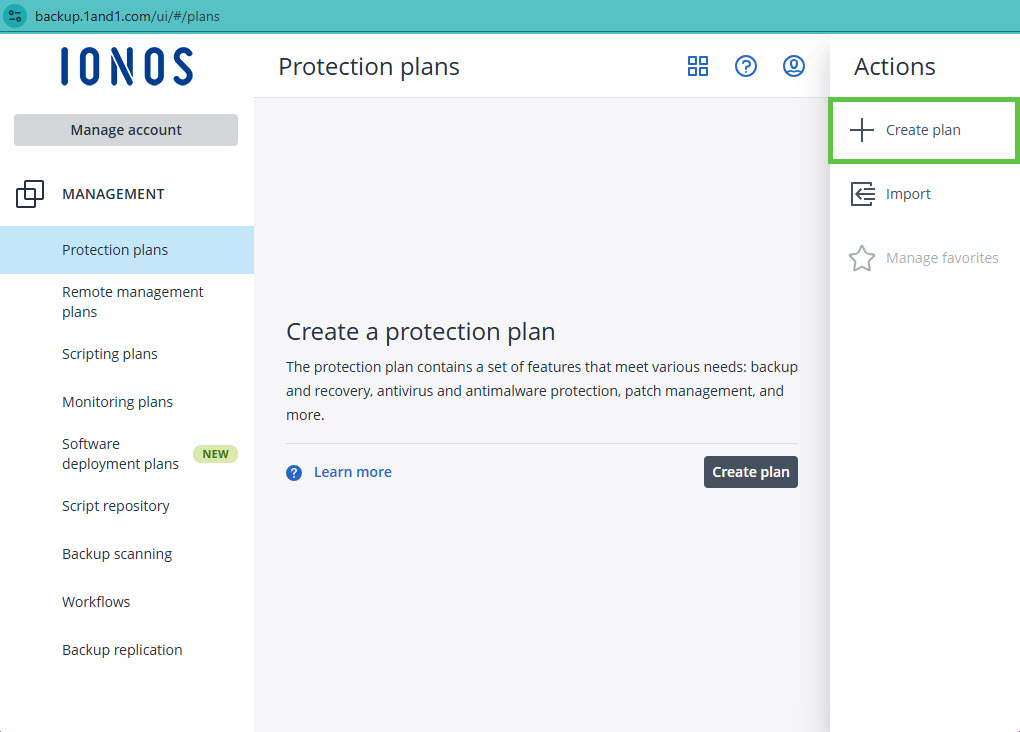1020x732 pixels.
Task: Open Software deployment plans
Action: pos(120,454)
